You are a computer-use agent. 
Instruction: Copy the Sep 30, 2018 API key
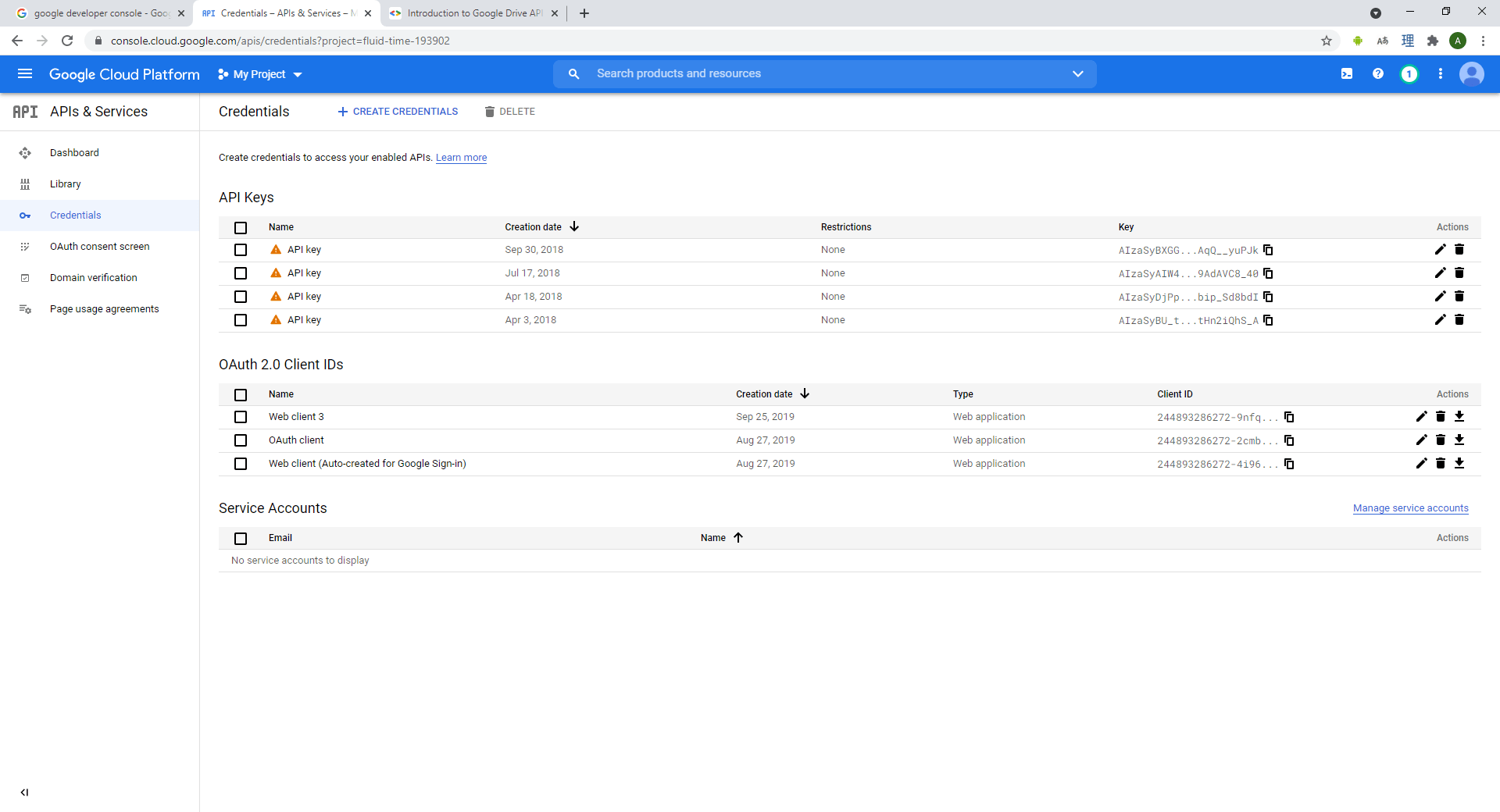[1267, 250]
